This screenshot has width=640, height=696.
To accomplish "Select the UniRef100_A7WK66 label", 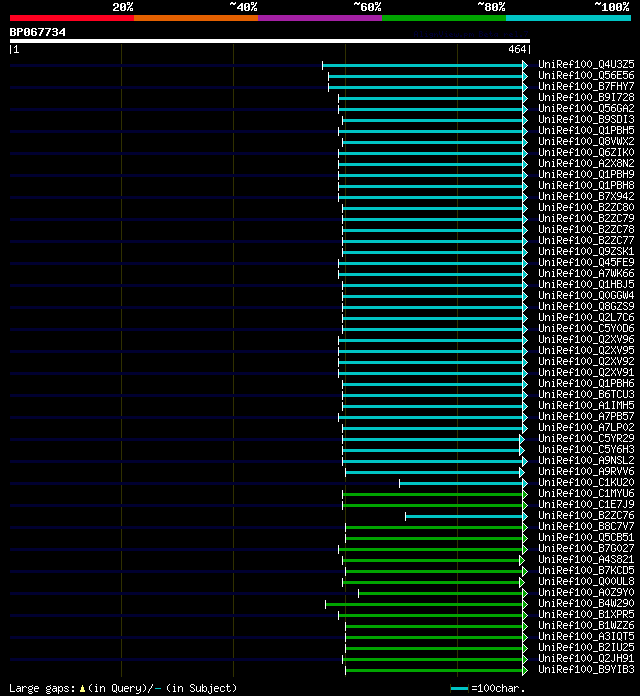I will 586,273.
